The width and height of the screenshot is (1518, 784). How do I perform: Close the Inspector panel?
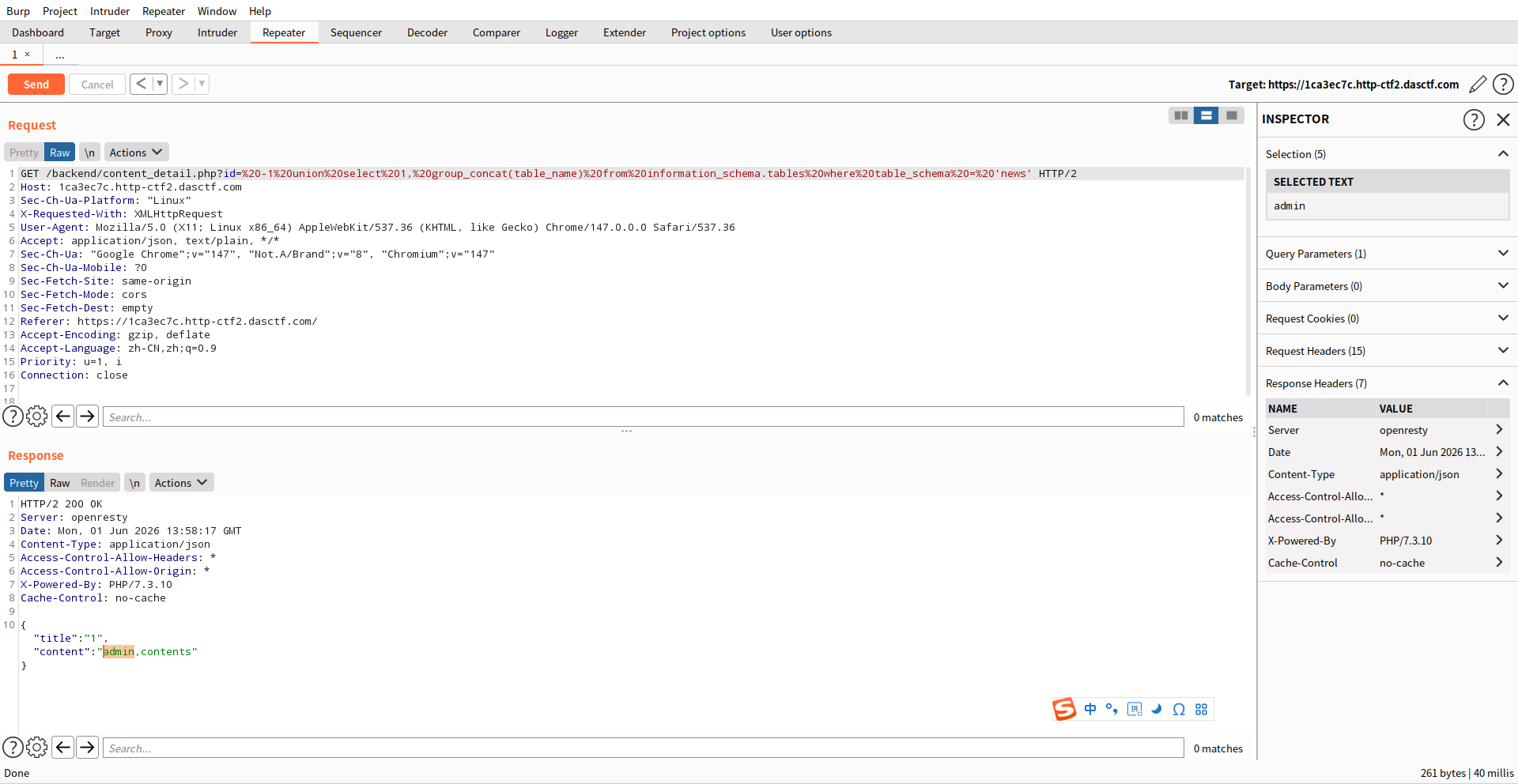(1503, 119)
